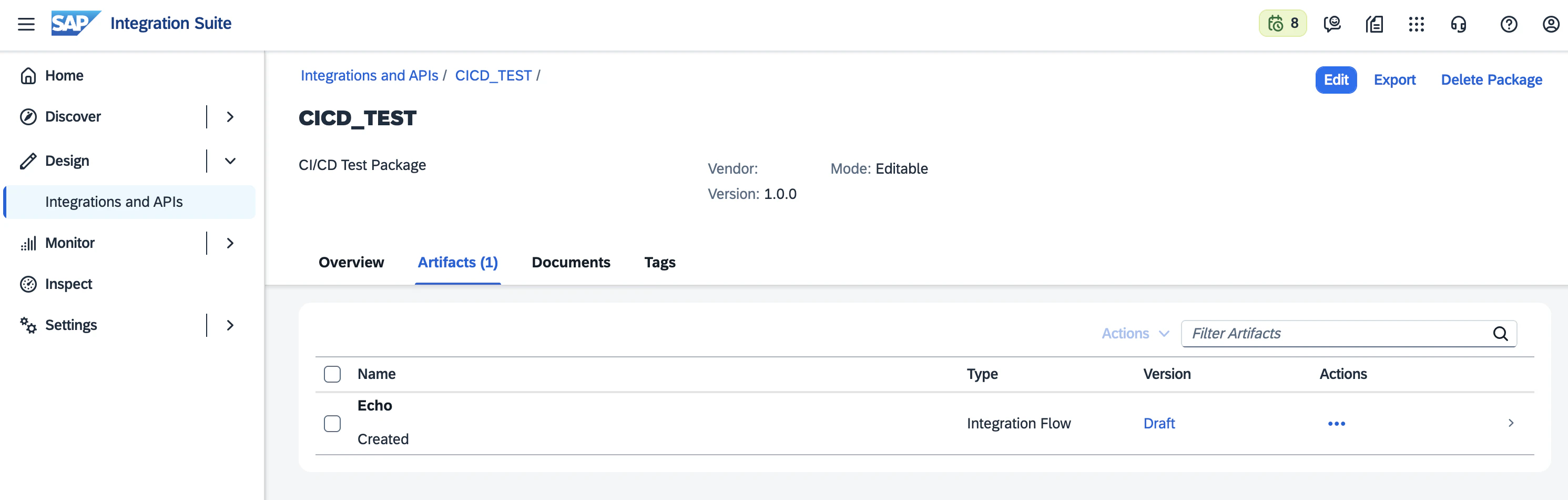Click the CICD_TEST page heading
This screenshot has width=1568, height=500.
[358, 117]
